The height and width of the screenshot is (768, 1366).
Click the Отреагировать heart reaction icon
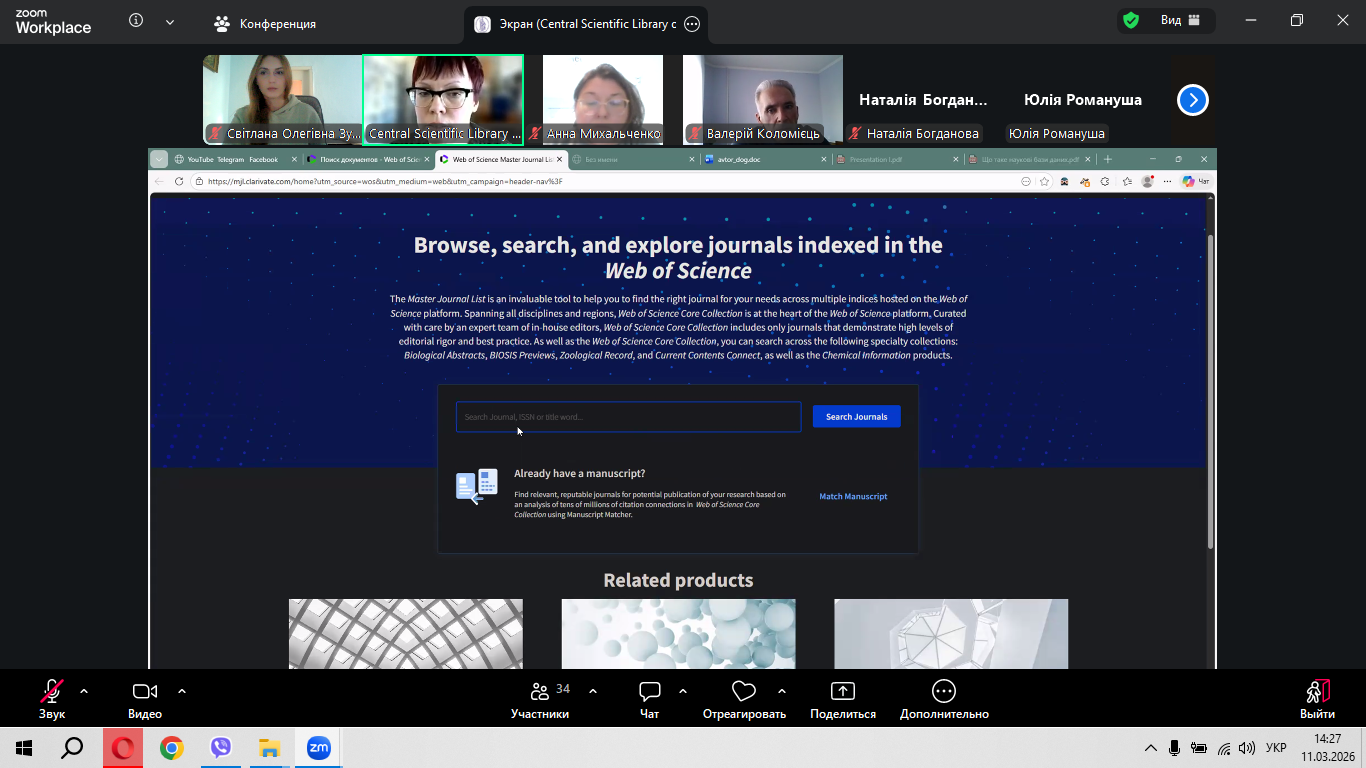[743, 692]
